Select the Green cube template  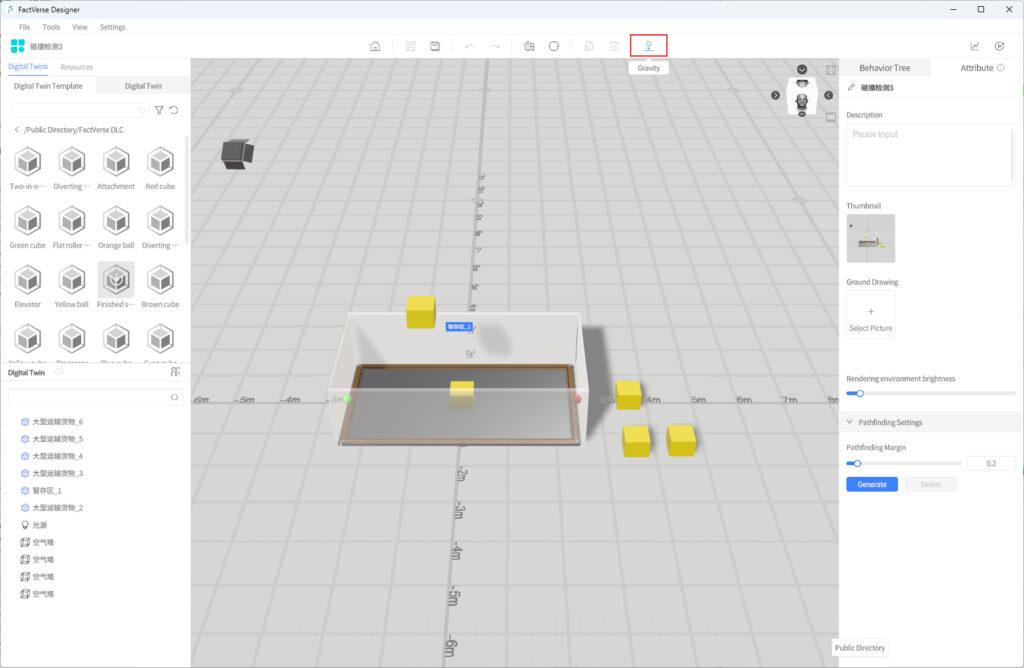pyautogui.click(x=27, y=227)
